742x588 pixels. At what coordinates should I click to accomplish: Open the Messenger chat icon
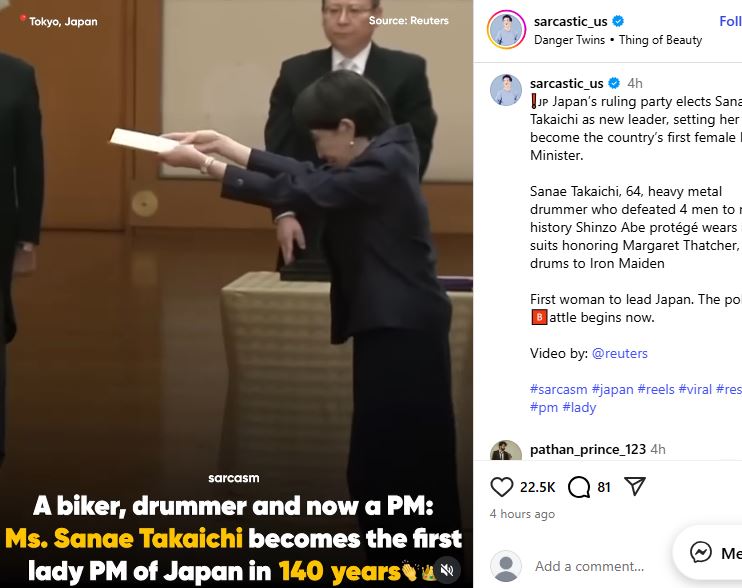coord(701,552)
